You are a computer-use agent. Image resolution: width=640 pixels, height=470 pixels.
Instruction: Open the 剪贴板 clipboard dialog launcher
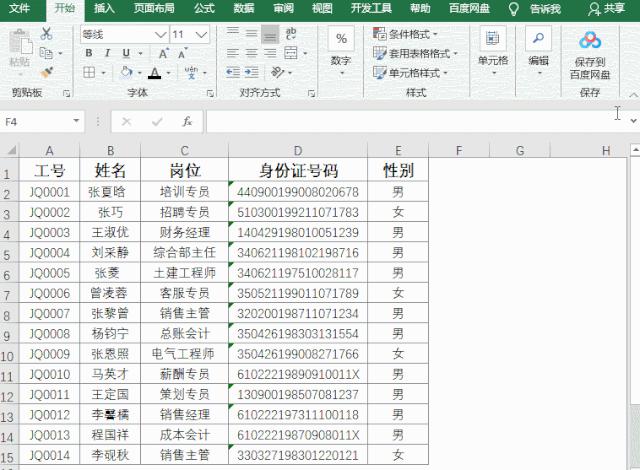[x=67, y=93]
